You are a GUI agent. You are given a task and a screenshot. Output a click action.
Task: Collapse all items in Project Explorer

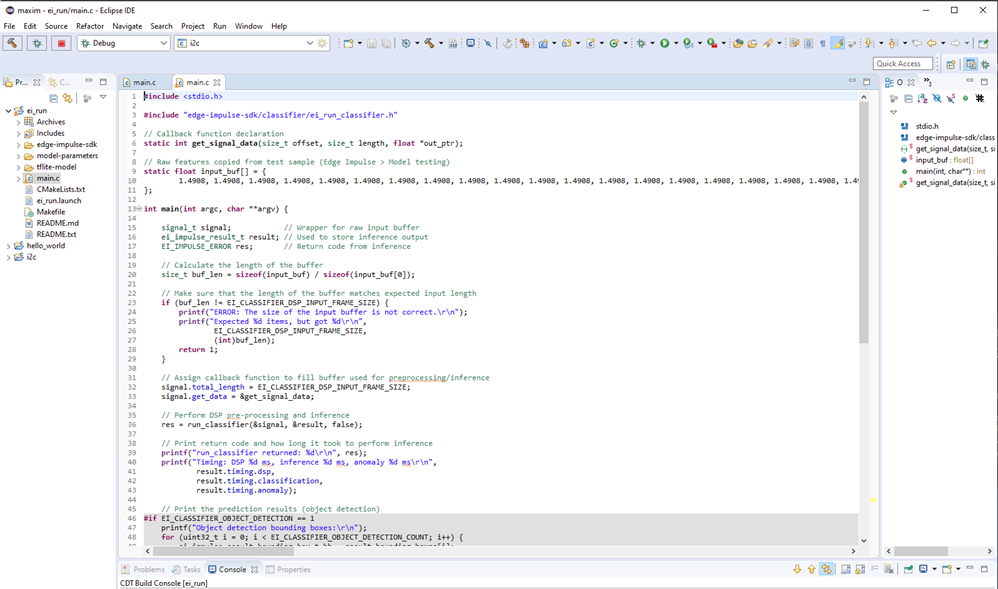pos(53,96)
